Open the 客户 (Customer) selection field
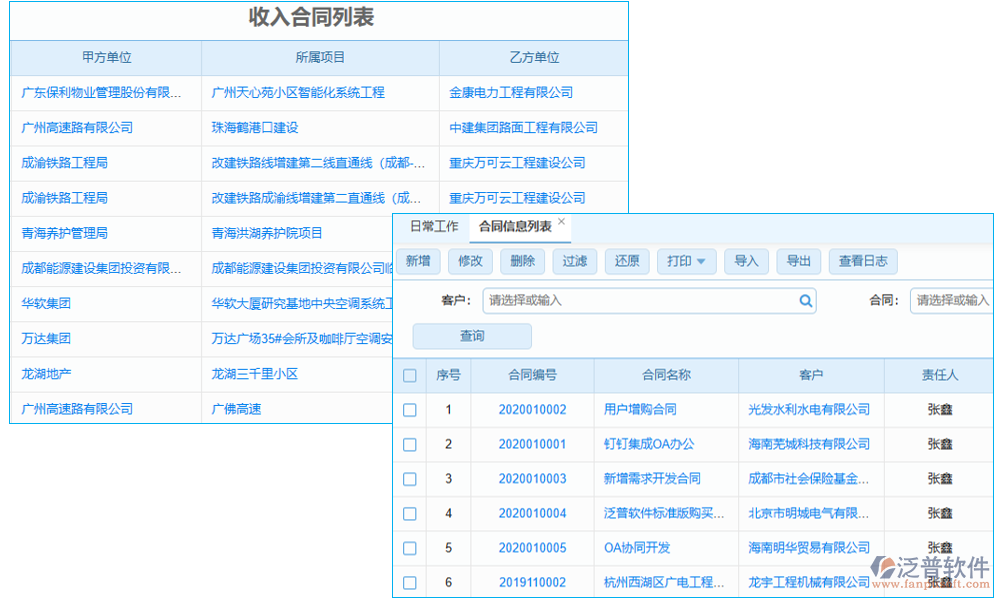Viewport: 1000px width, 600px height. point(650,300)
